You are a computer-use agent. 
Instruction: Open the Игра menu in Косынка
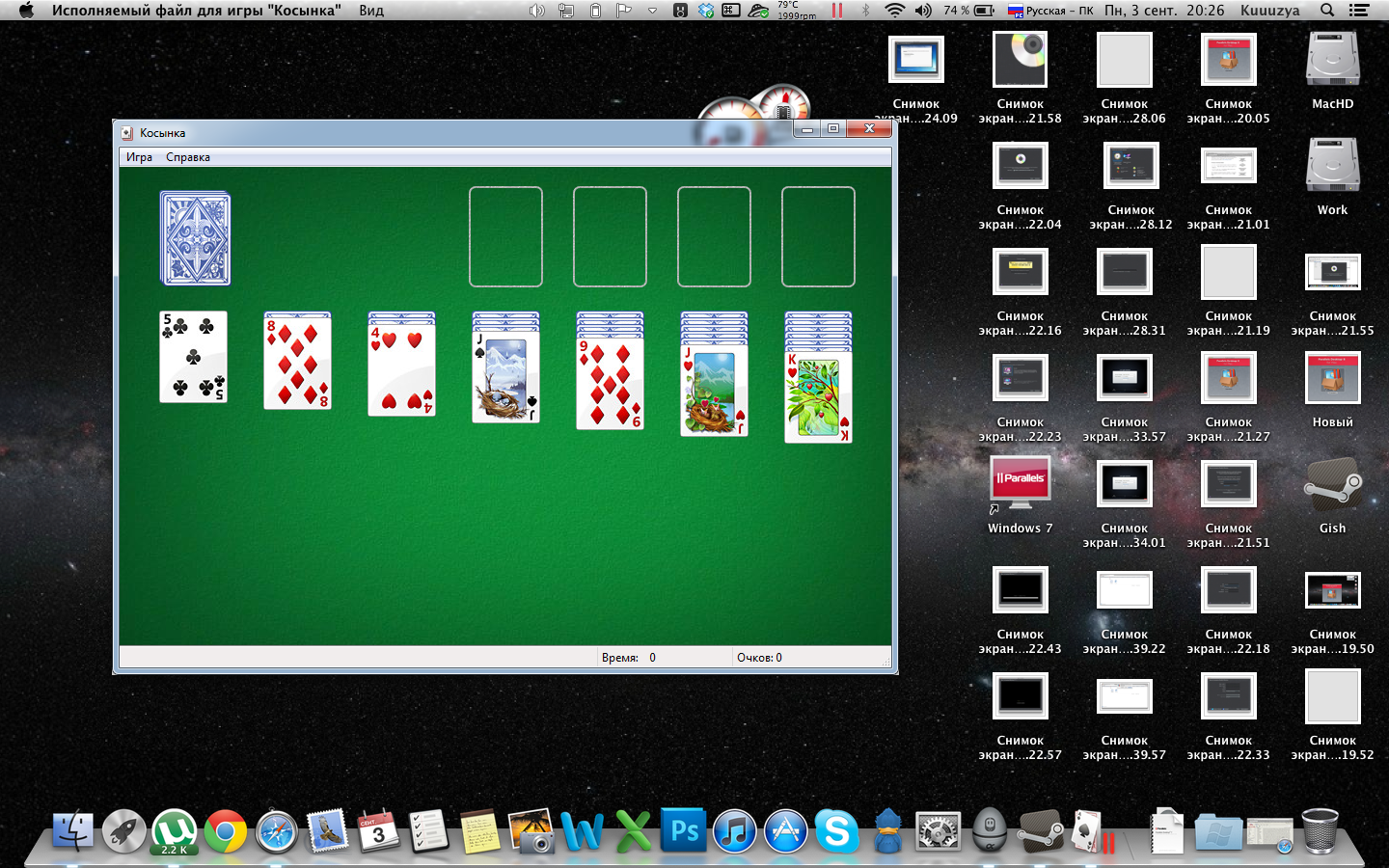pos(139,157)
